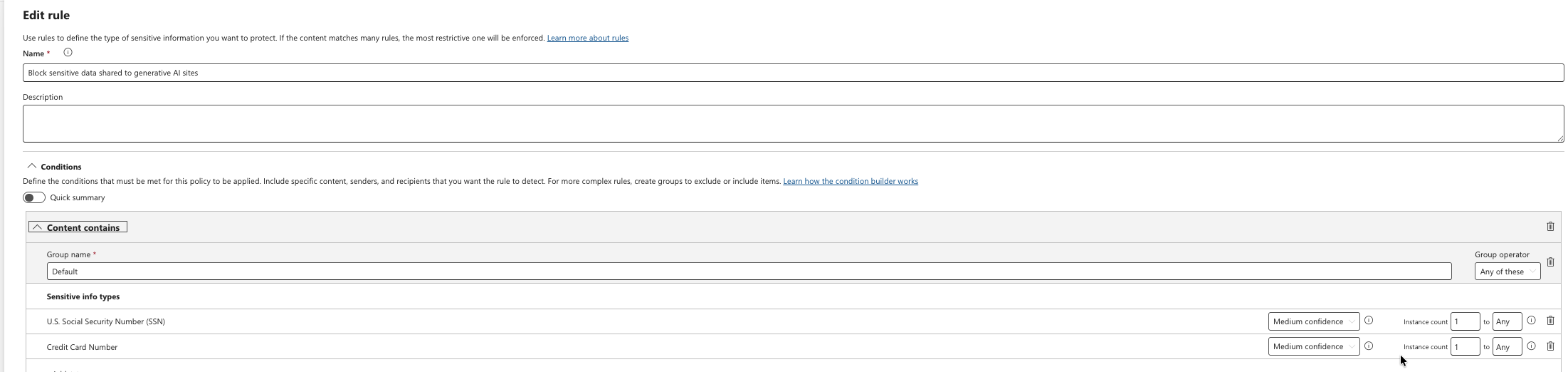1568x372 pixels.
Task: Click the SSN instance count info icon
Action: [x=1531, y=321]
